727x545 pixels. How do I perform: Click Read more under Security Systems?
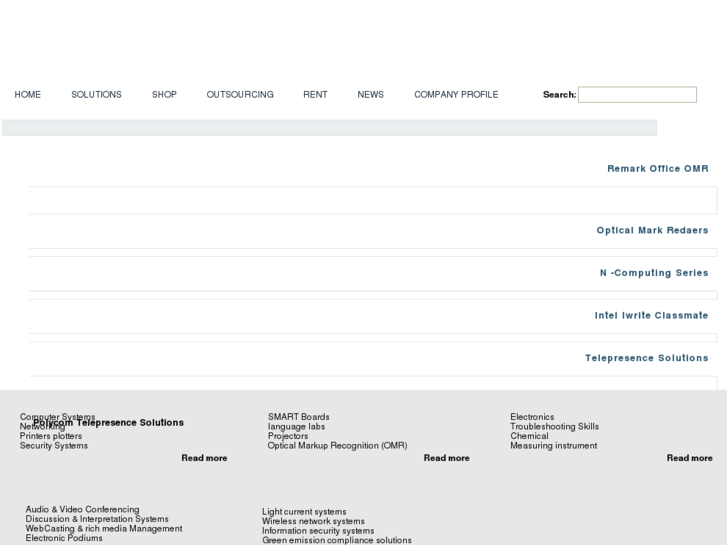[x=204, y=458]
